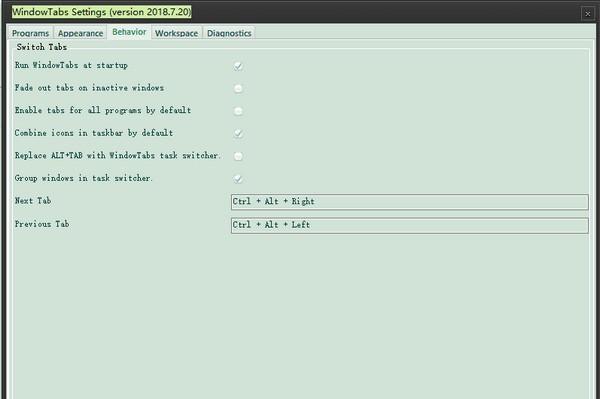Click 'Enable tabs for all programs by default' text
Screen dimensions: 600x399
pos(103,111)
